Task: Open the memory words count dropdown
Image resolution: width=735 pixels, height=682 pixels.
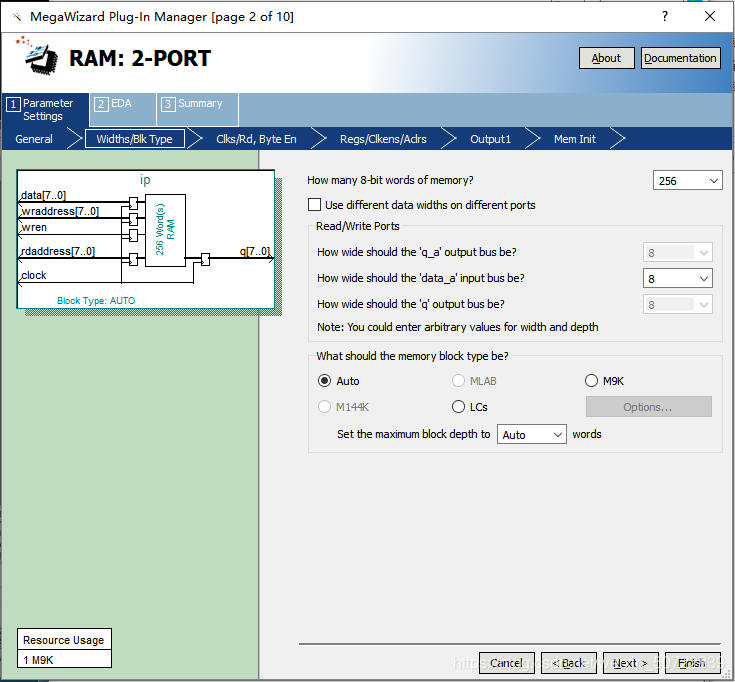Action: point(687,180)
